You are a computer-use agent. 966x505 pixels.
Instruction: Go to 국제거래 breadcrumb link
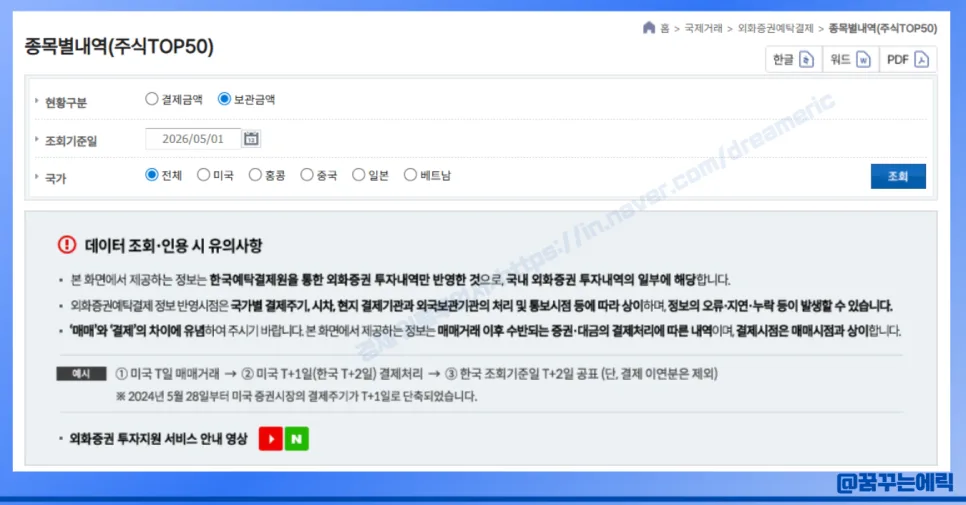point(703,28)
